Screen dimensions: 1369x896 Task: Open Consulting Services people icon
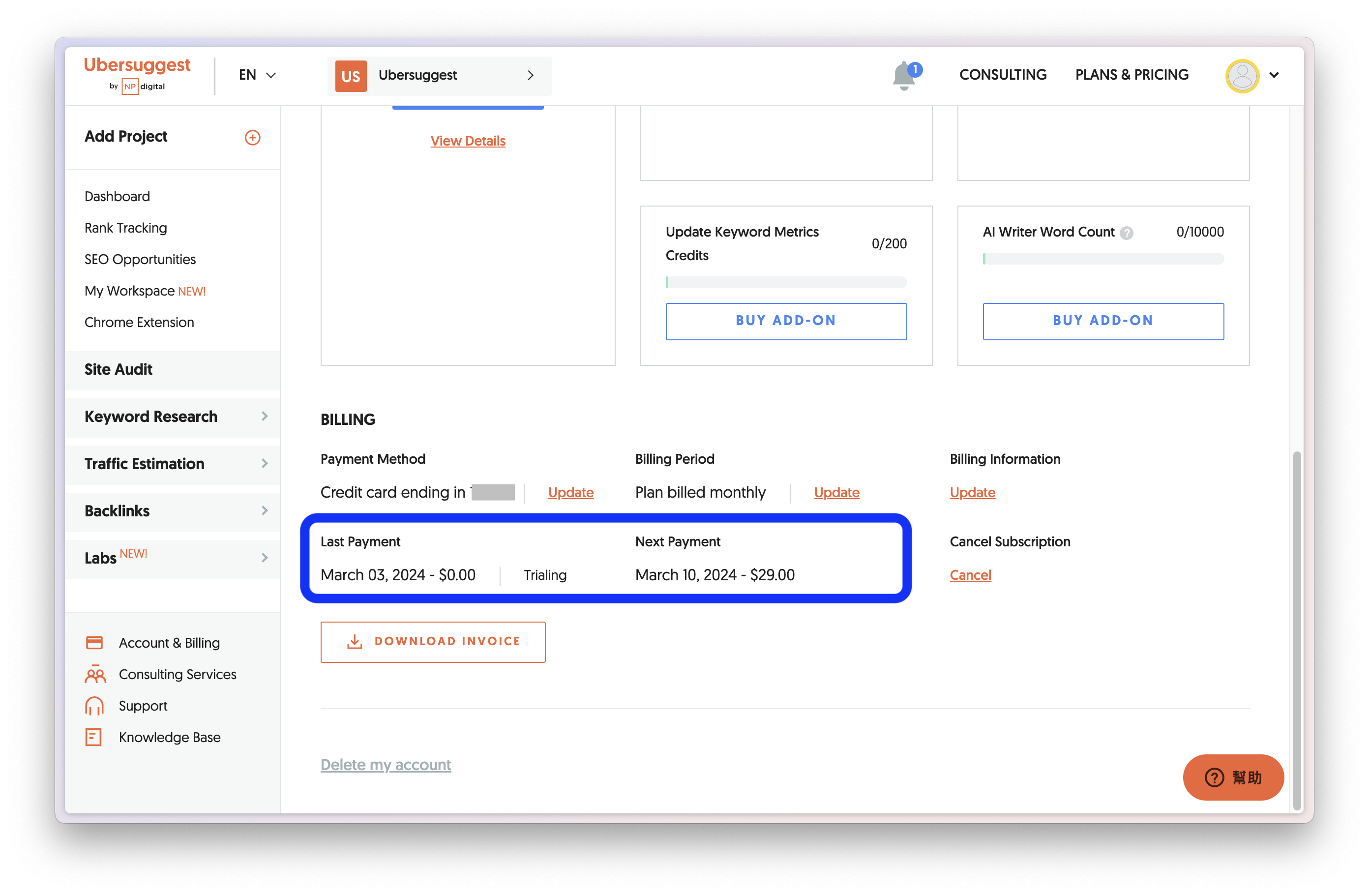click(x=95, y=674)
